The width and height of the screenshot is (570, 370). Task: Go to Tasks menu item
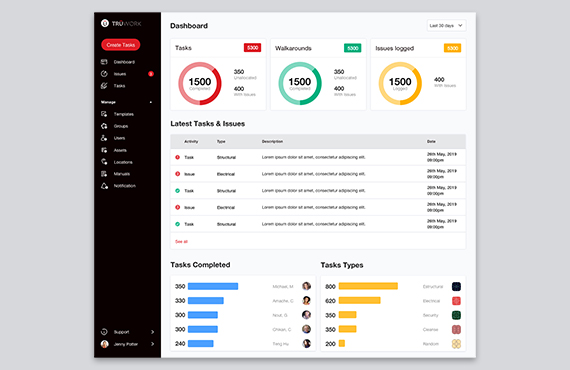[119, 86]
